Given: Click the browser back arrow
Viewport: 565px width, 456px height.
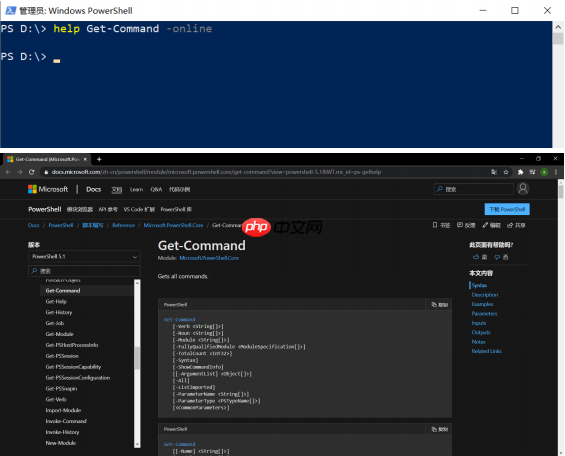Looking at the screenshot, I should click(8, 172).
